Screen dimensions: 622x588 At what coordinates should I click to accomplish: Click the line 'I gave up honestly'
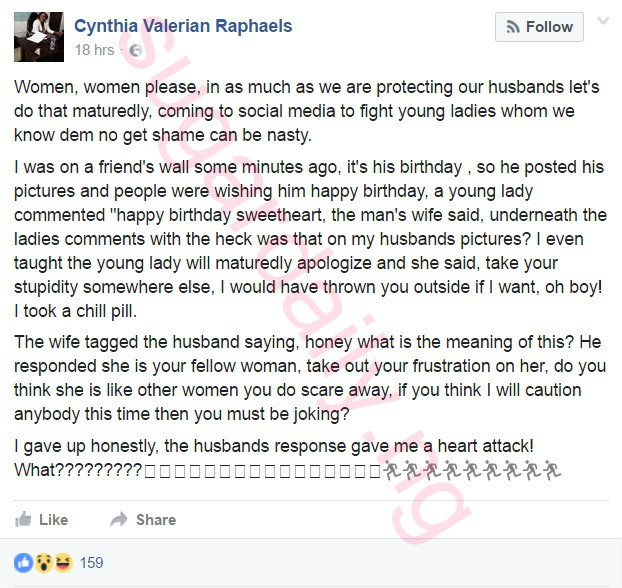[274, 446]
